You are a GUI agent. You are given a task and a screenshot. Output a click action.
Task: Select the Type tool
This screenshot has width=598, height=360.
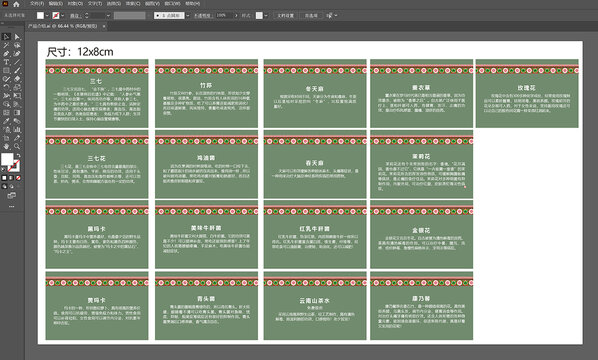pos(6,62)
